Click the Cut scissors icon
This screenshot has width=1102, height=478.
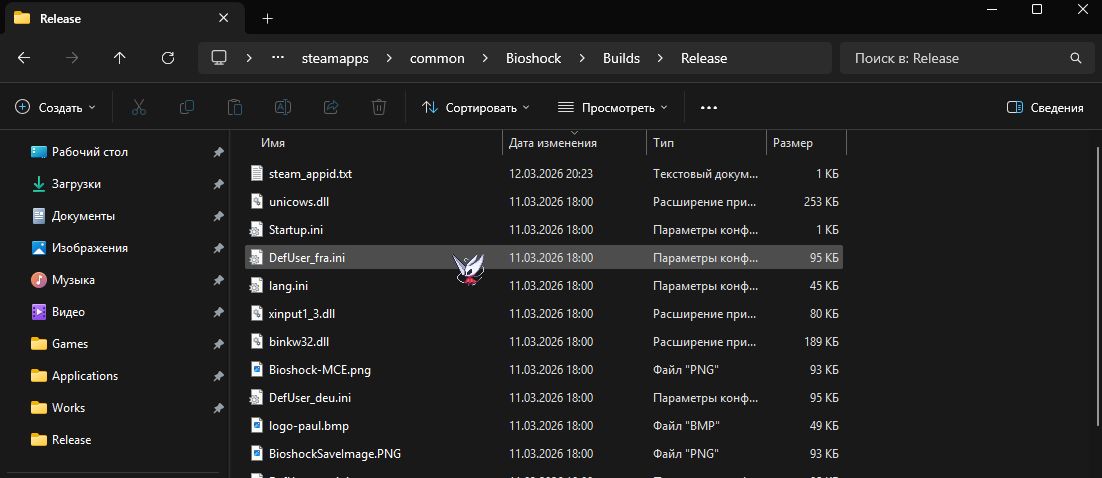point(138,108)
